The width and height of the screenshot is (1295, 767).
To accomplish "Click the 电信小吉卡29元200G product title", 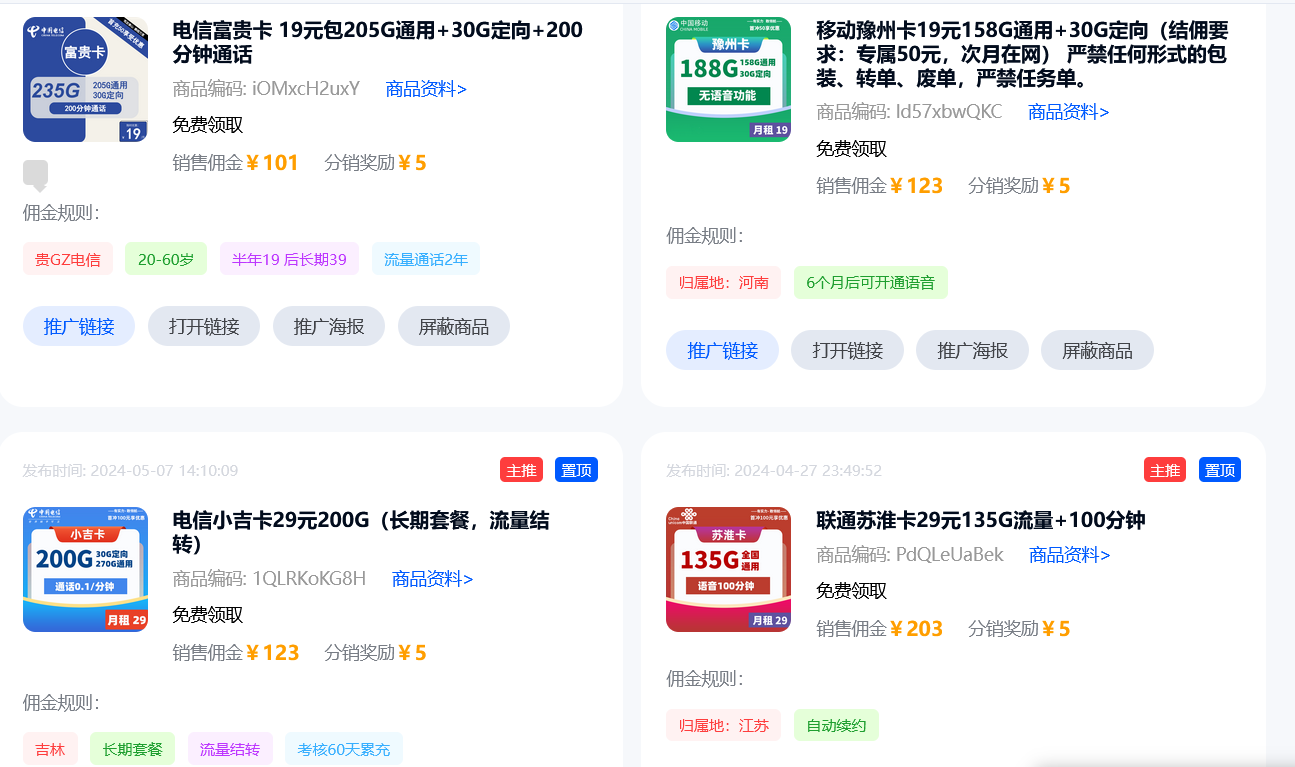I will (x=361, y=532).
